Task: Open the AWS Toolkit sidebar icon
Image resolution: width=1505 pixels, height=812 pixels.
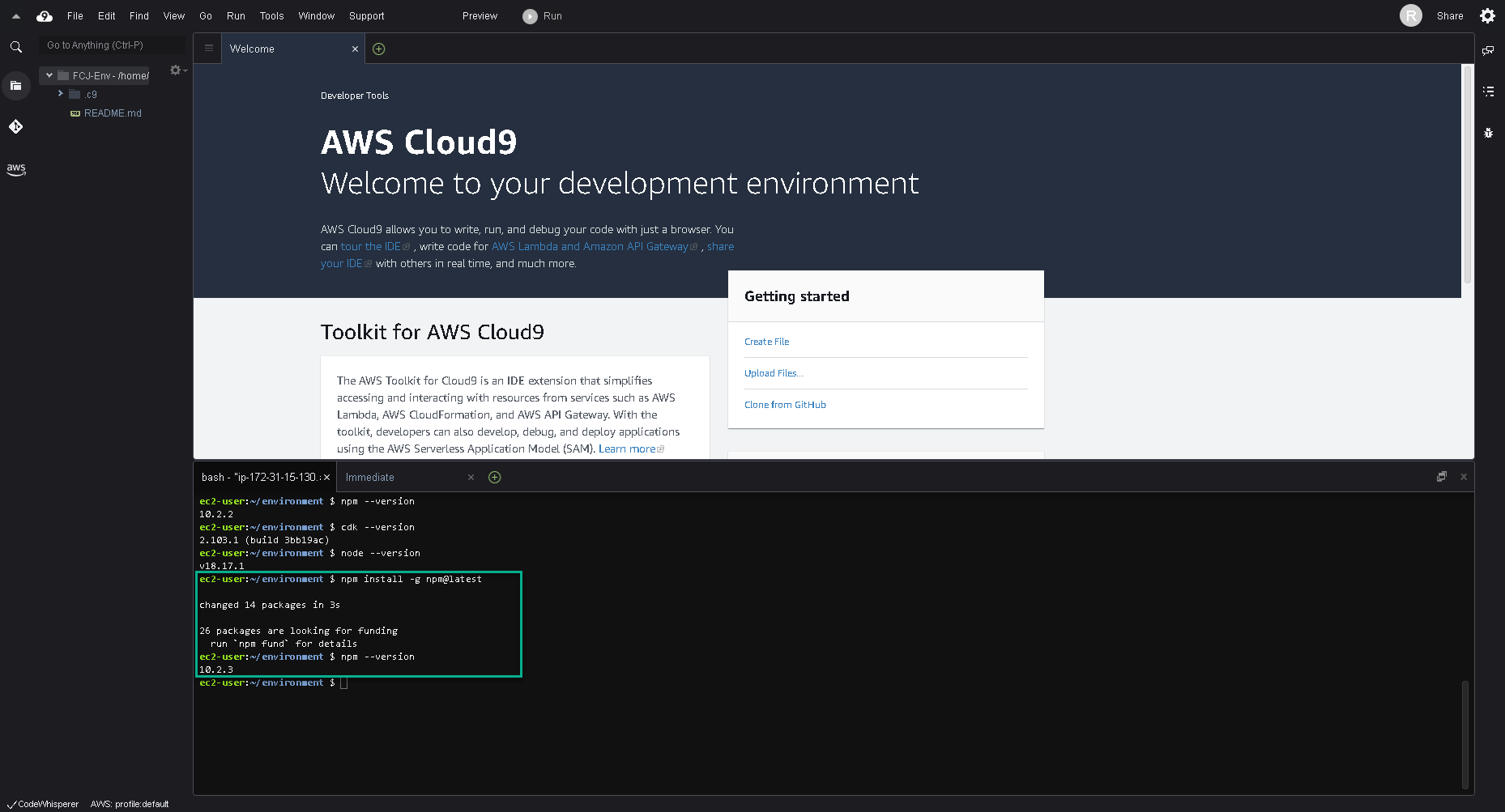Action: coord(15,169)
